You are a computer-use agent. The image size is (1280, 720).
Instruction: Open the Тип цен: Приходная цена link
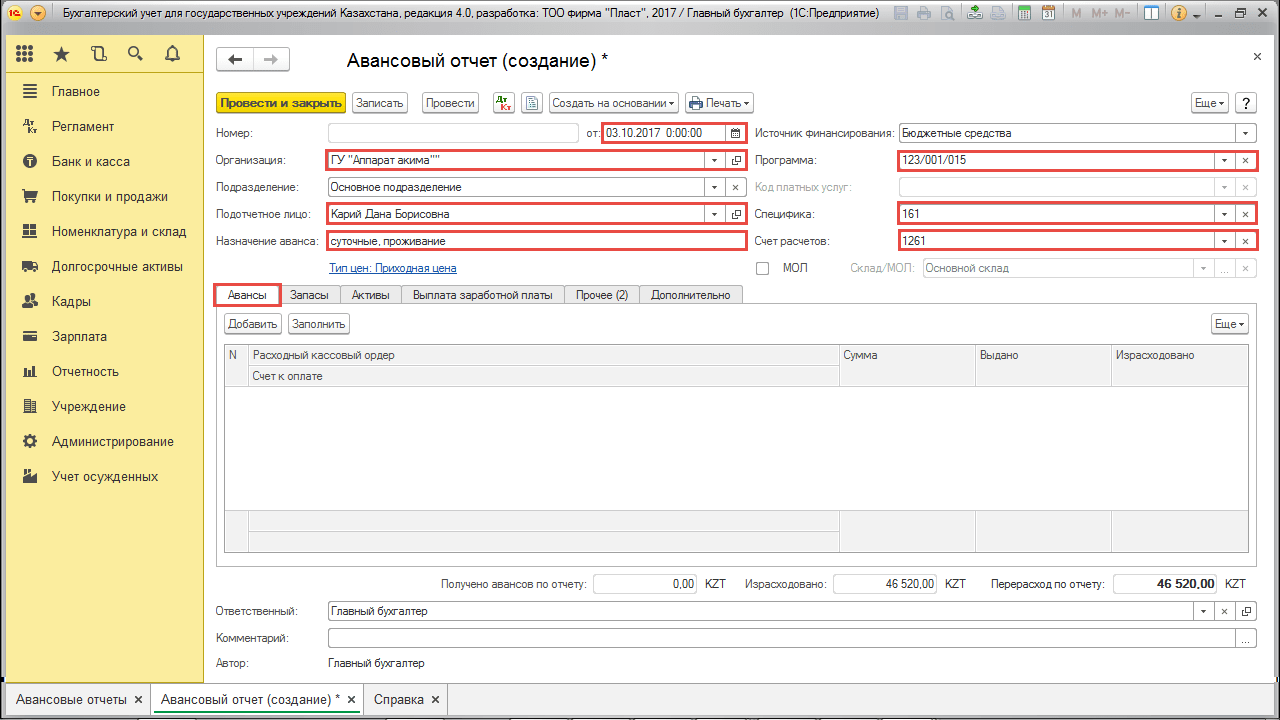point(392,268)
